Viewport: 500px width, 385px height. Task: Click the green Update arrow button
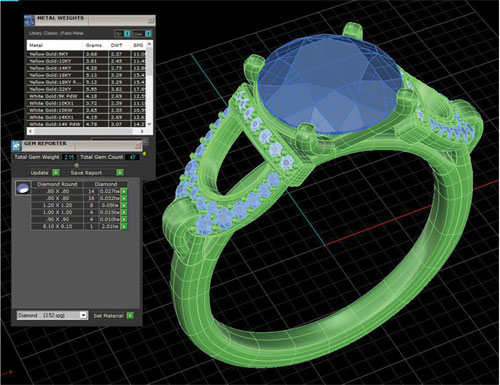56,172
